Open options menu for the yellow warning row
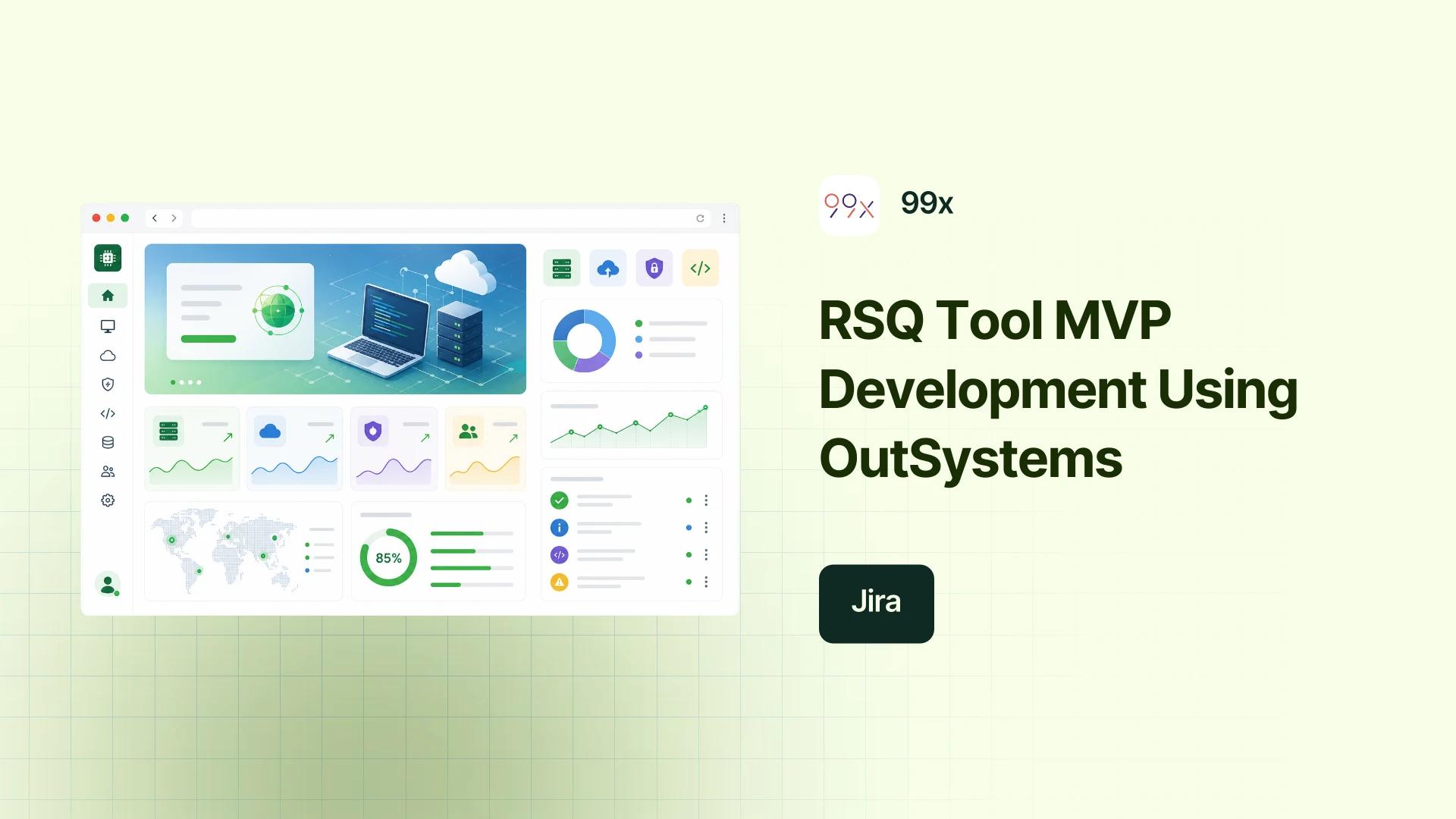Image resolution: width=1456 pixels, height=819 pixels. coord(706,582)
